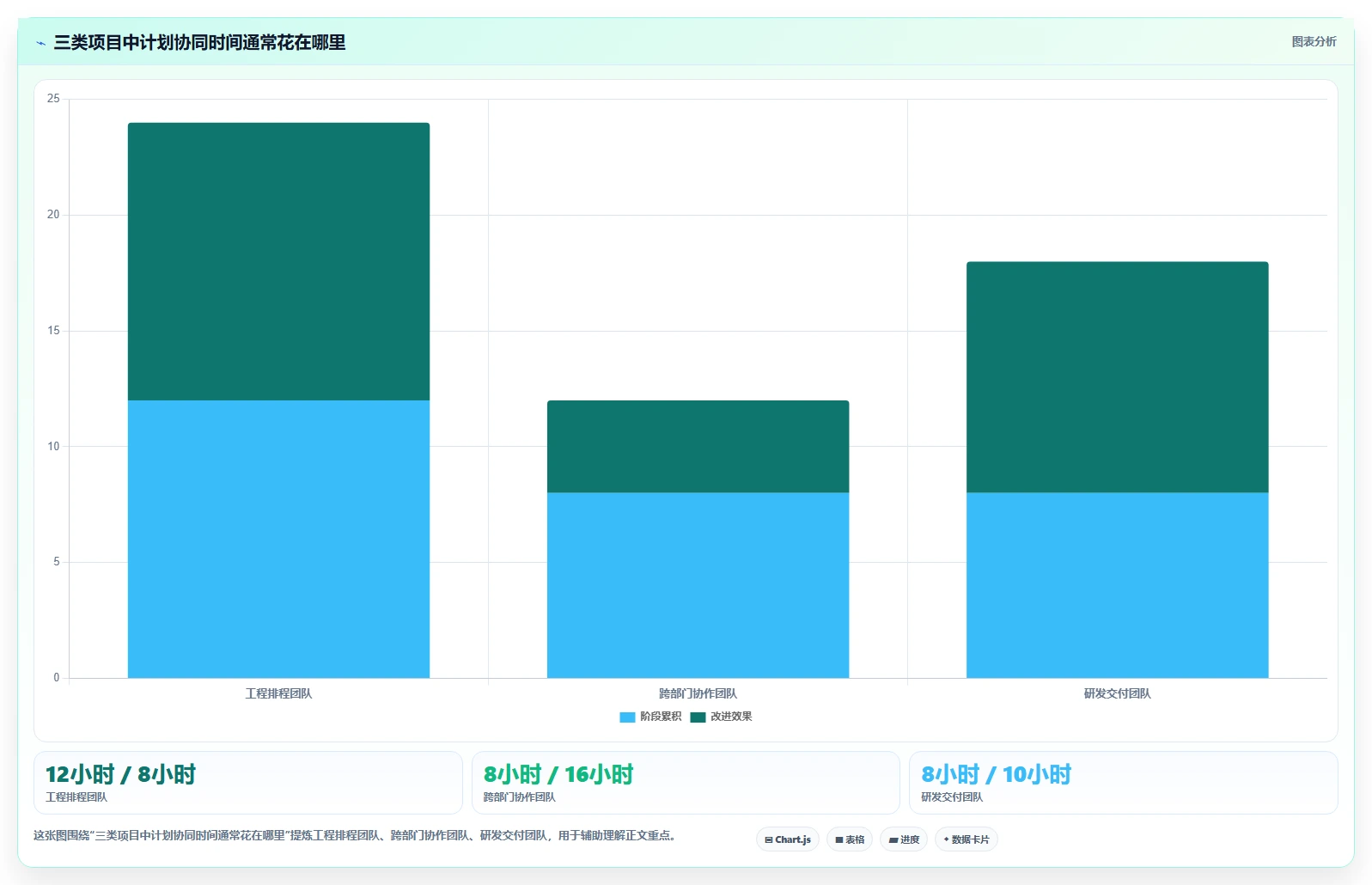Viewport: 1372px width, 885px height.
Task: Click 研发交付团队 caption in third data card
Action: coord(952,797)
